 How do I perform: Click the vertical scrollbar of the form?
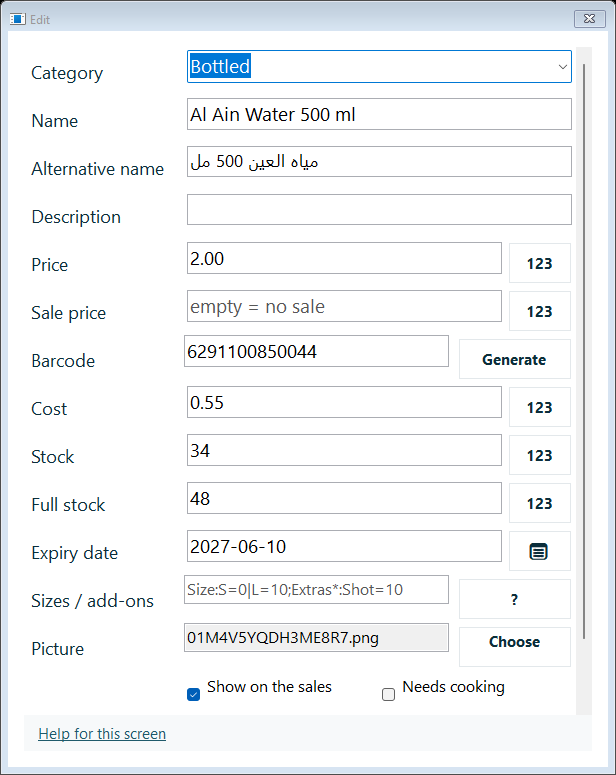[x=584, y=351]
